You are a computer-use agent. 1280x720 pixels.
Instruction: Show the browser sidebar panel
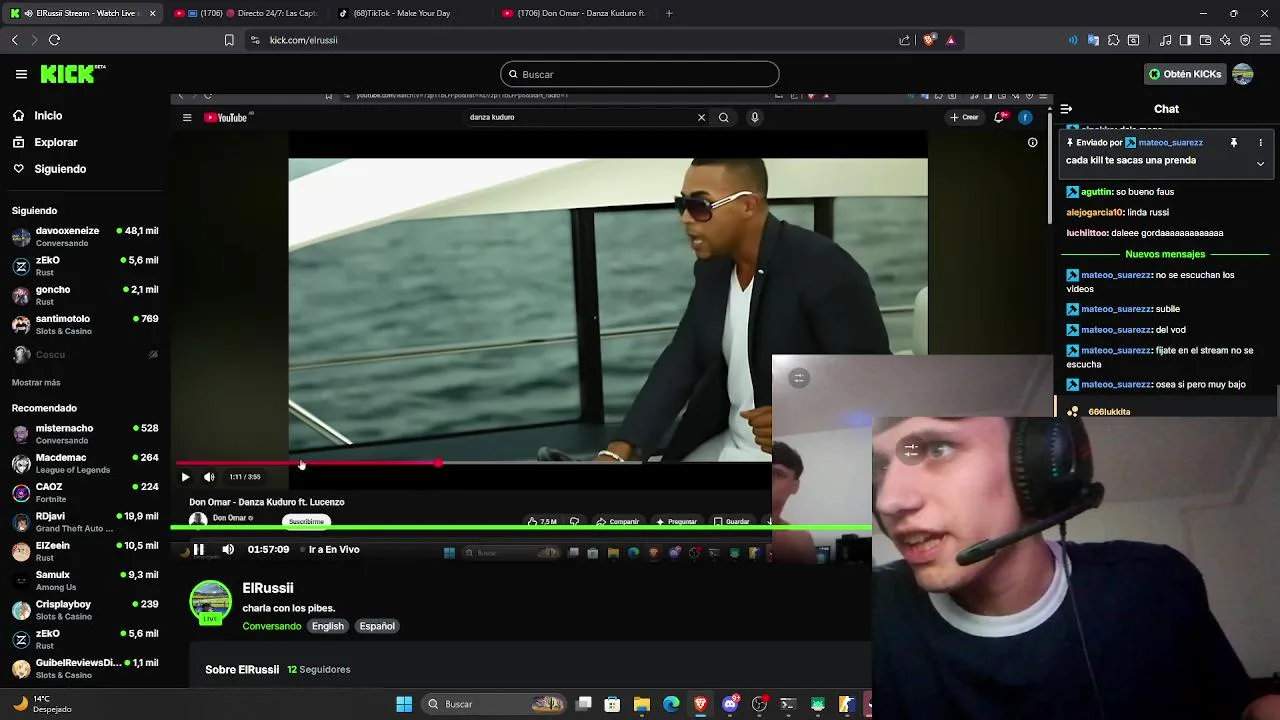click(x=1185, y=40)
